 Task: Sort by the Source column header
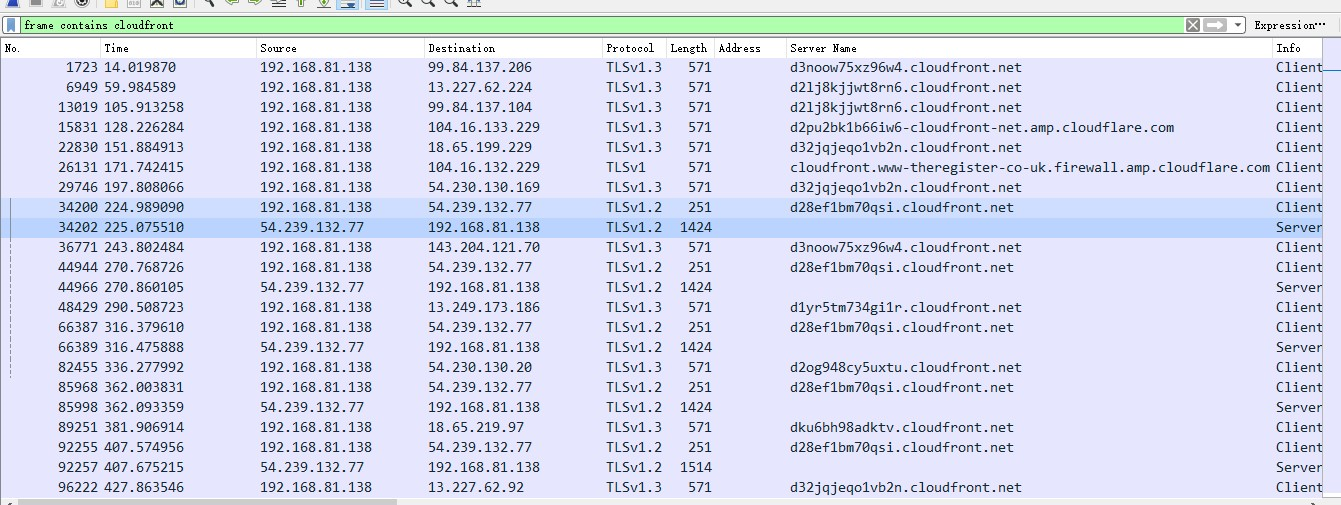(340, 48)
